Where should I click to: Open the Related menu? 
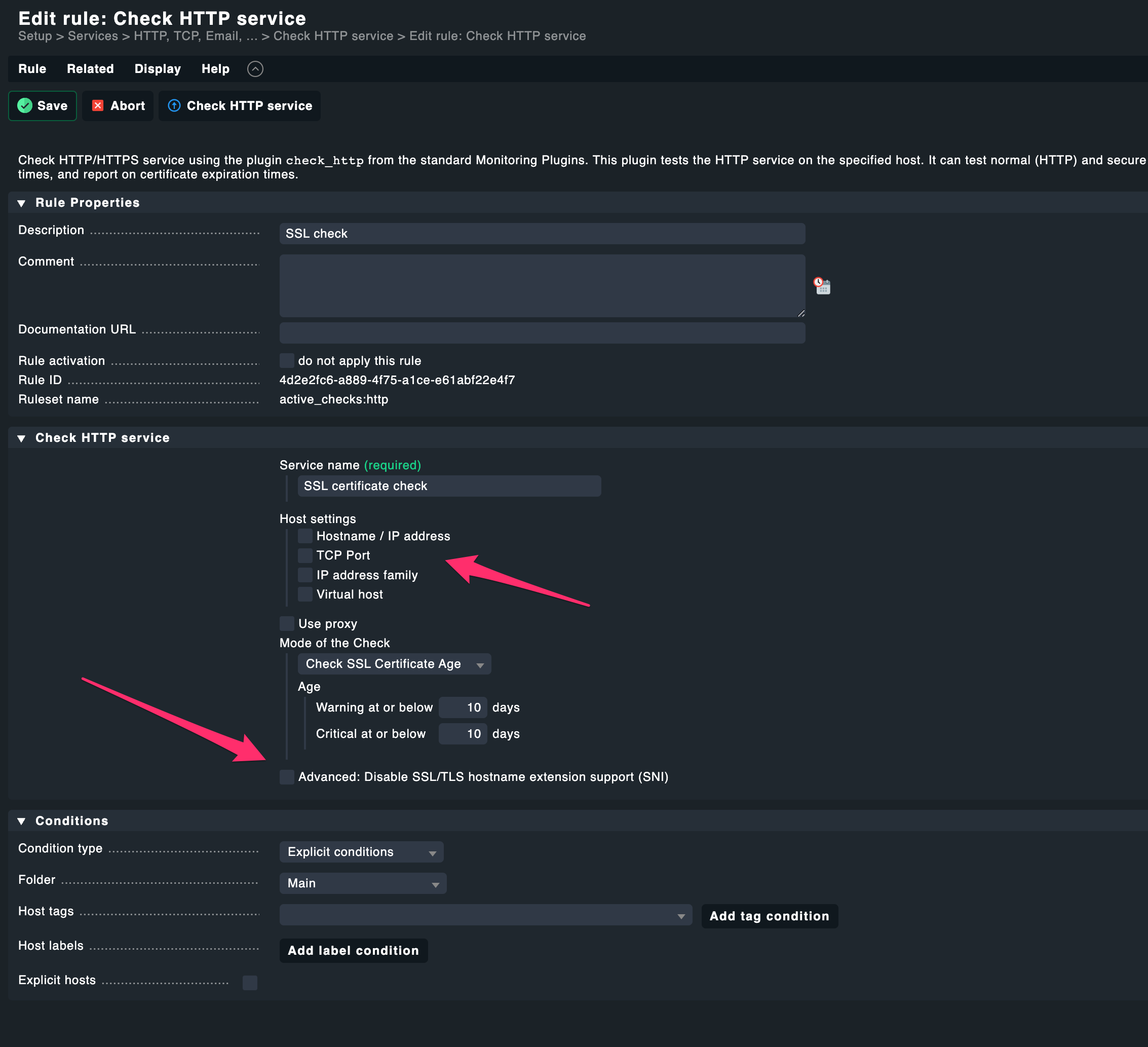click(x=90, y=69)
